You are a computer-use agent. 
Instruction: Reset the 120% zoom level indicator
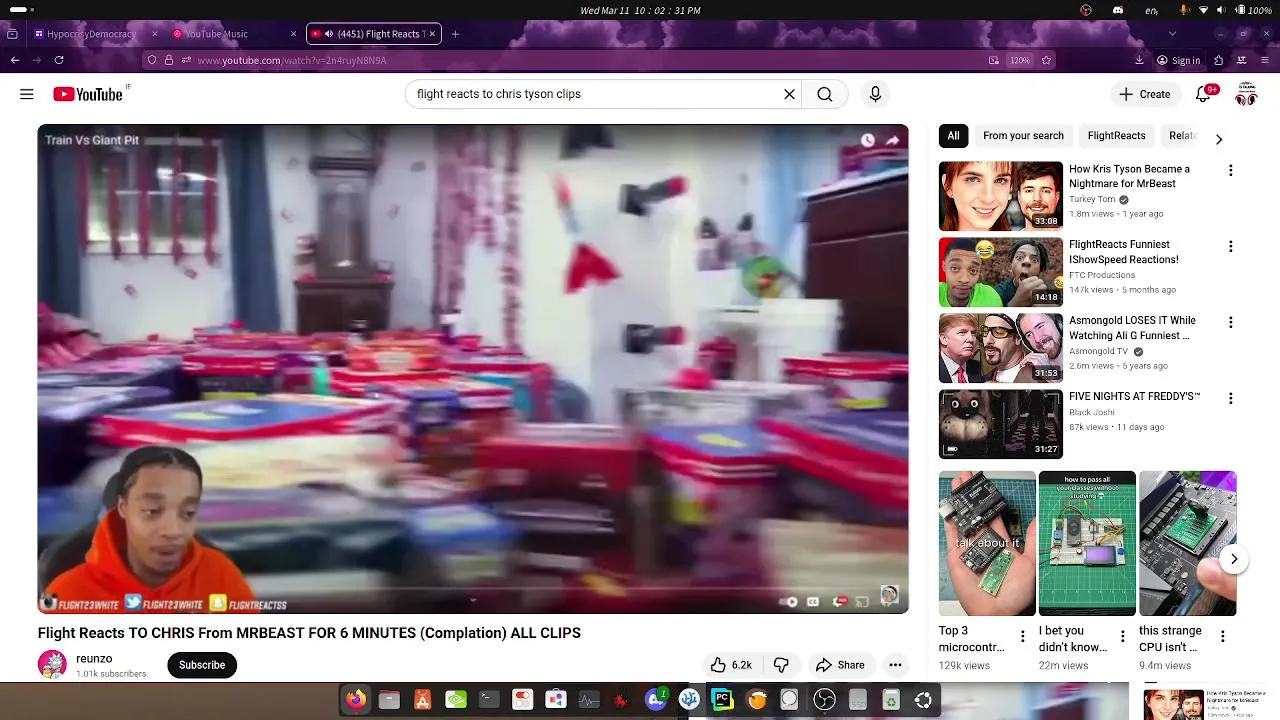click(1020, 60)
